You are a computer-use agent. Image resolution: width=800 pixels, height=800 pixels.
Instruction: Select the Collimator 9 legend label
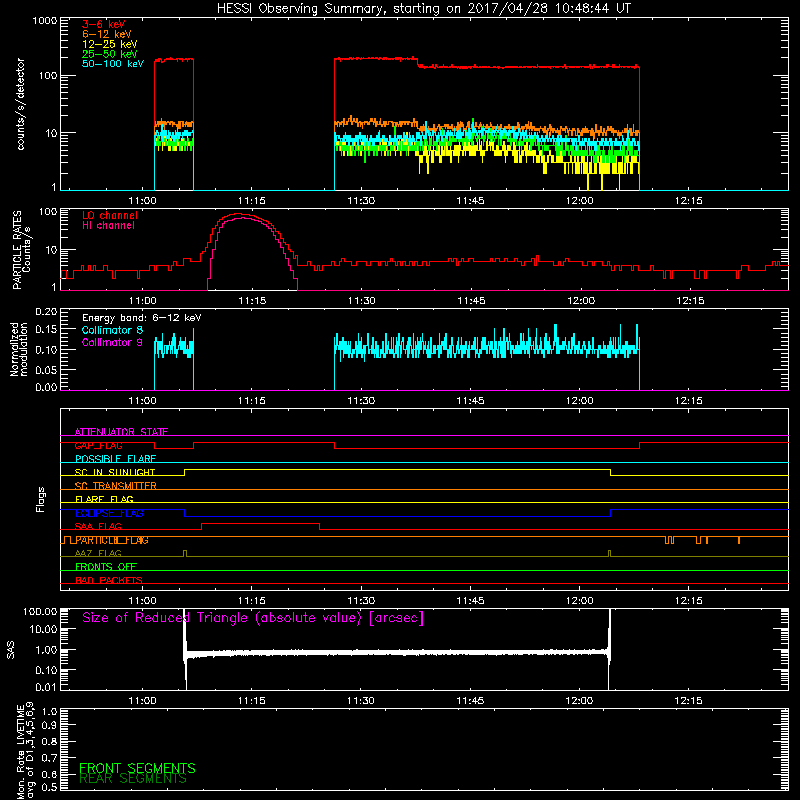[x=112, y=342]
